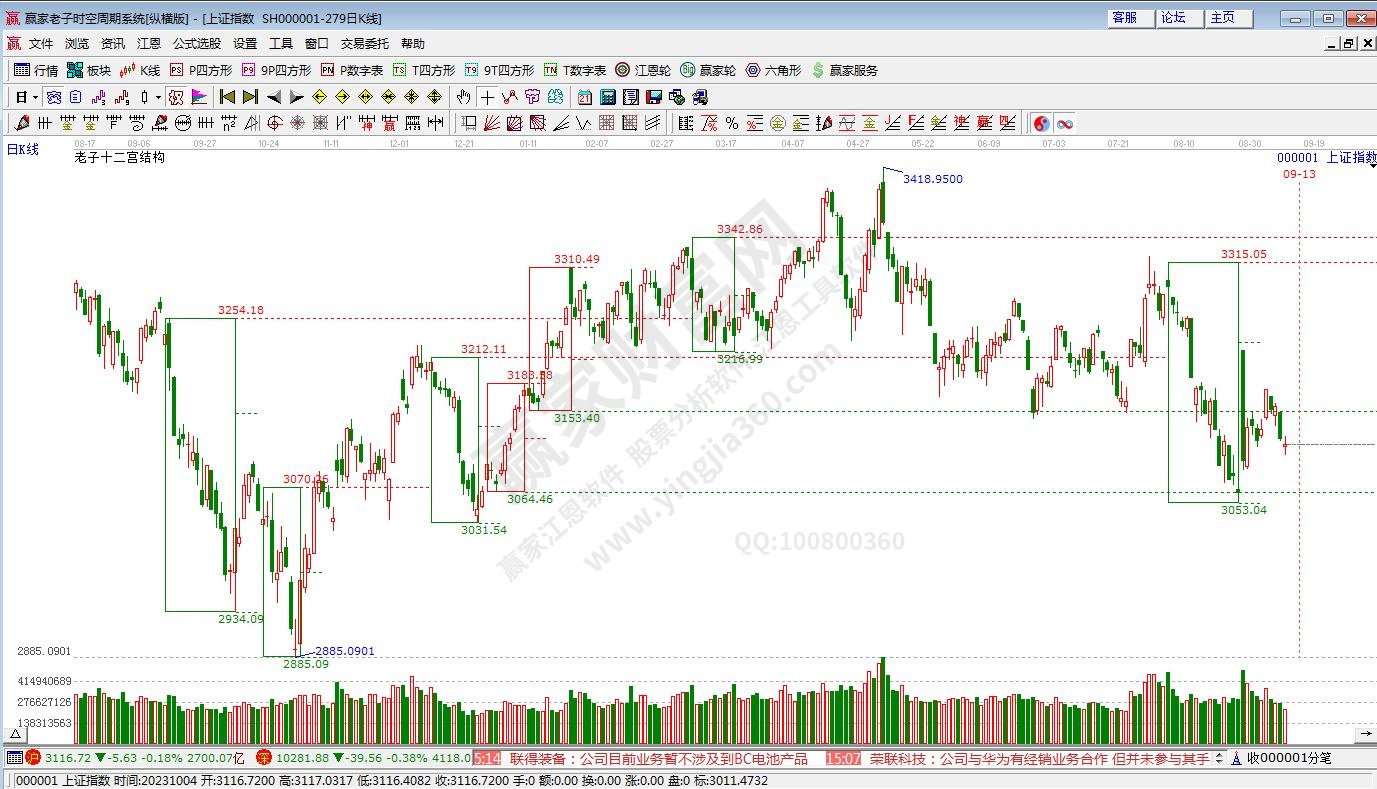Expand the 日 period dropdown arrow
This screenshot has height=789, width=1377.
[35, 97]
